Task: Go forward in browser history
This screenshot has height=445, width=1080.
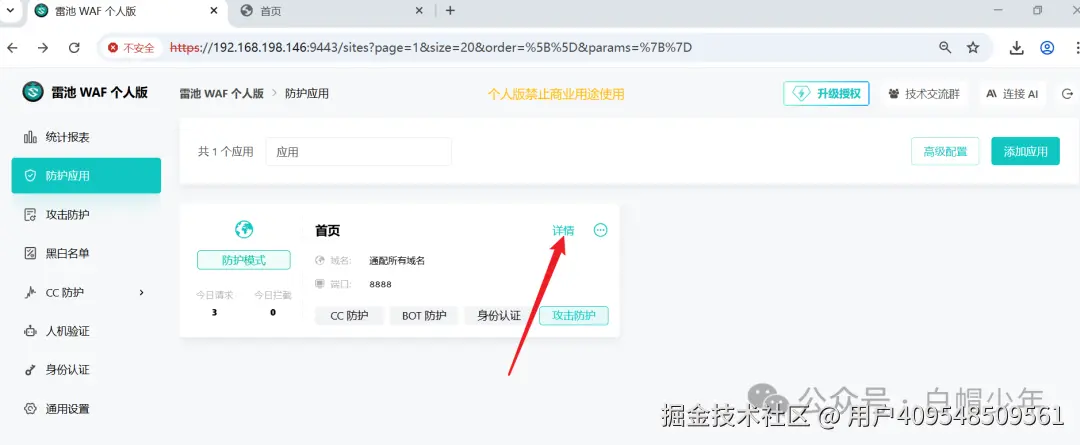Action: coord(43,48)
